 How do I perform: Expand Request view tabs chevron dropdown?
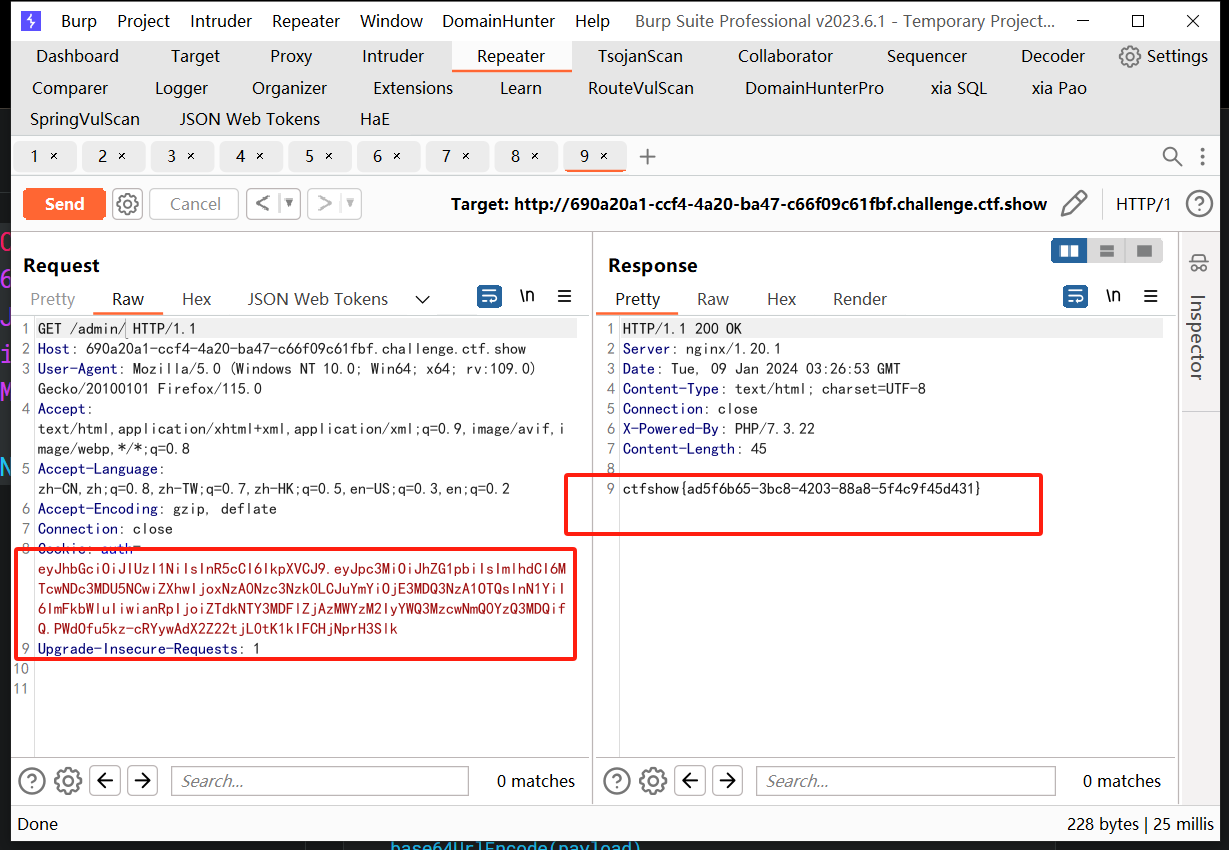click(422, 299)
